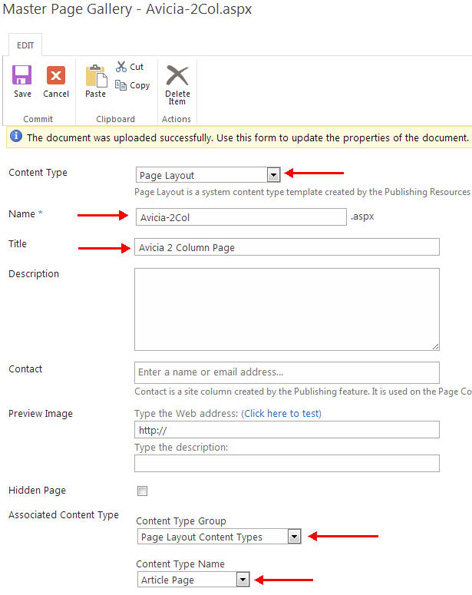Focus the Description text area
The image size is (472, 595).
[287, 309]
